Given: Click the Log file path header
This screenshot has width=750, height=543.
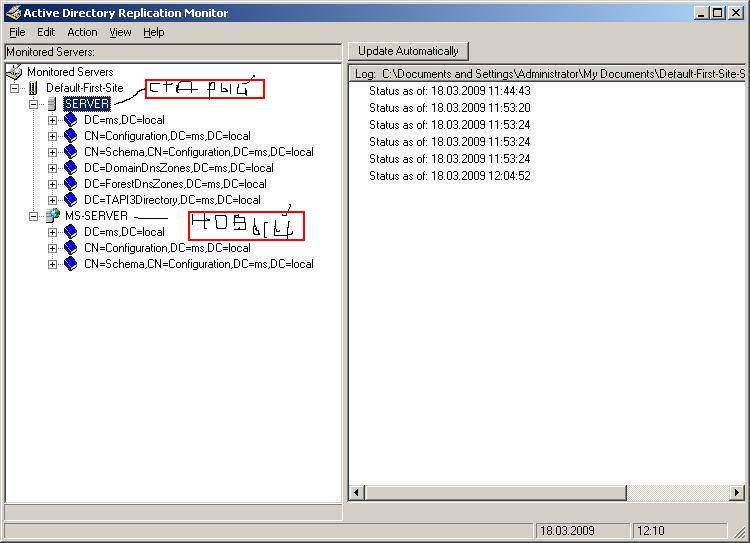Looking at the screenshot, I should point(549,74).
